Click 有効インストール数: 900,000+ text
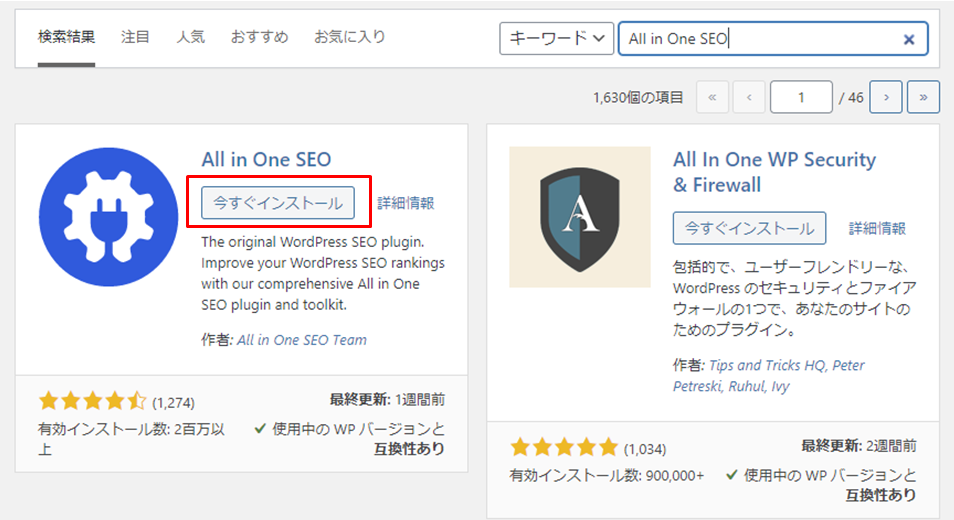This screenshot has width=954, height=520. coord(607,476)
